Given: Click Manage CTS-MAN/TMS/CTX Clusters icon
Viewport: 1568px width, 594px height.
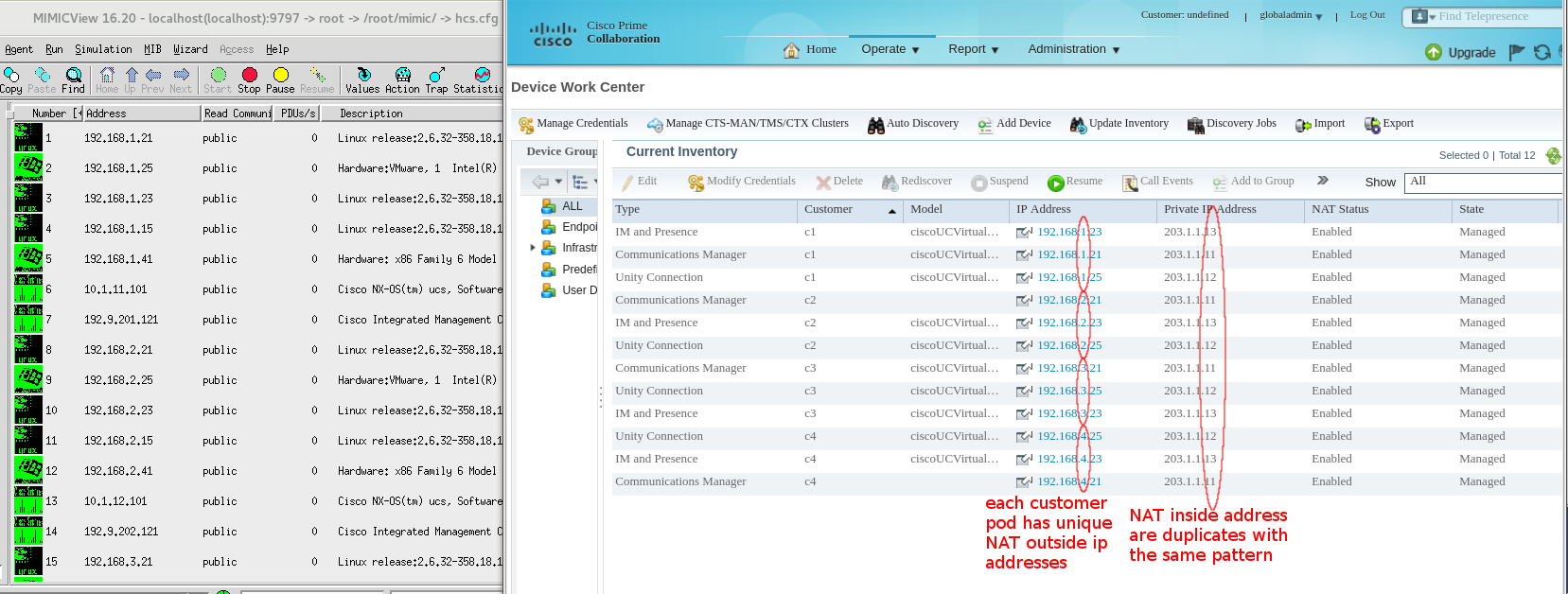Looking at the screenshot, I should (655, 125).
